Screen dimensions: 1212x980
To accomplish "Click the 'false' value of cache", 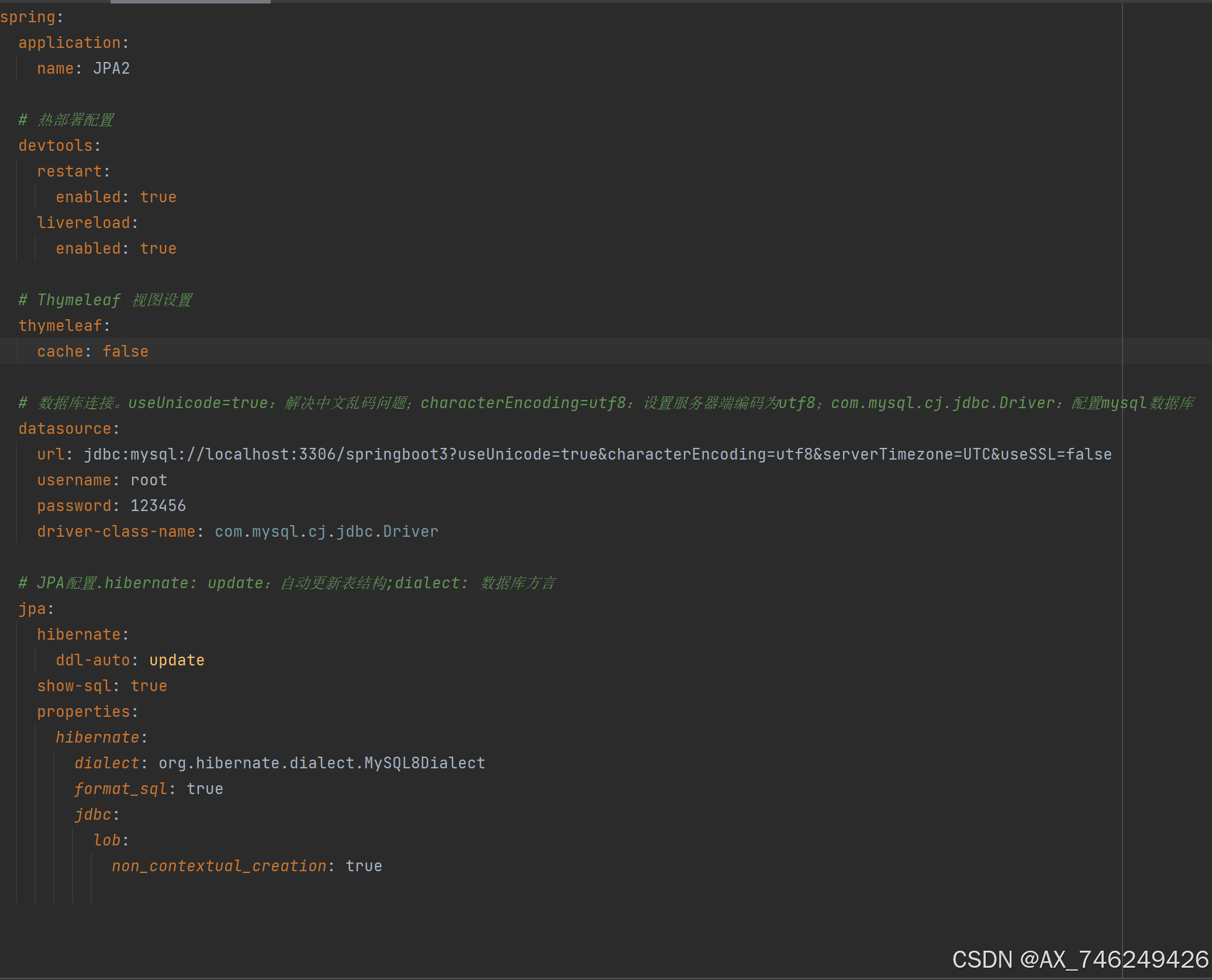I will [x=125, y=351].
